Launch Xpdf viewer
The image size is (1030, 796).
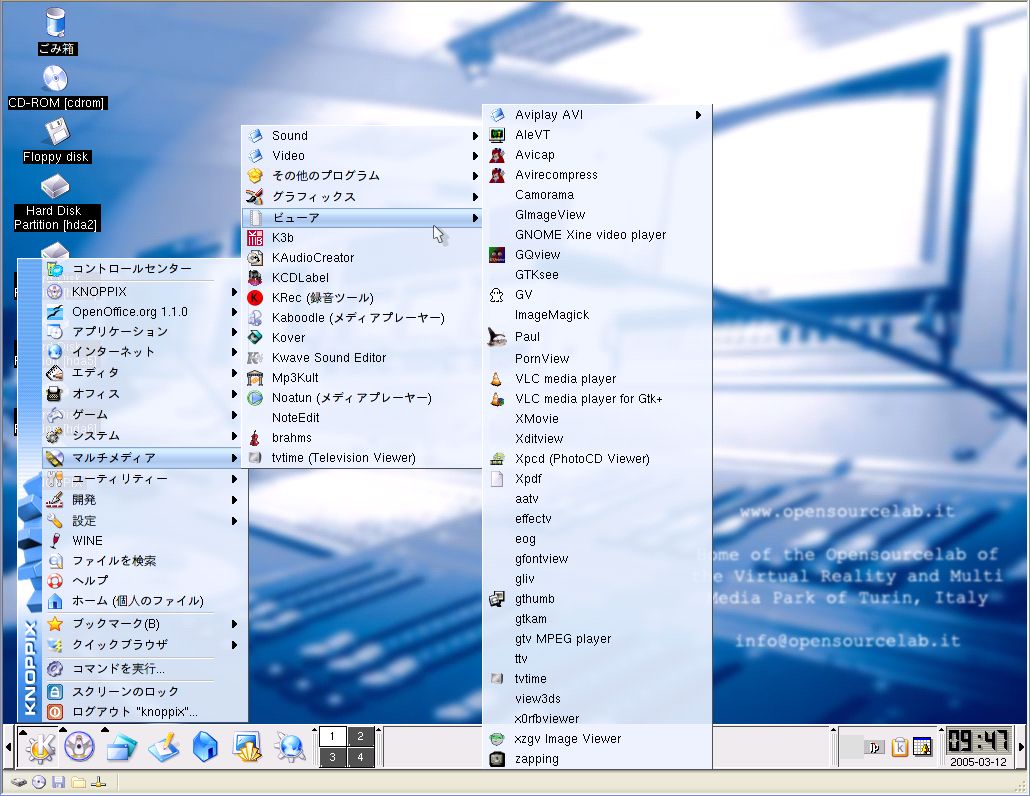coord(597,479)
